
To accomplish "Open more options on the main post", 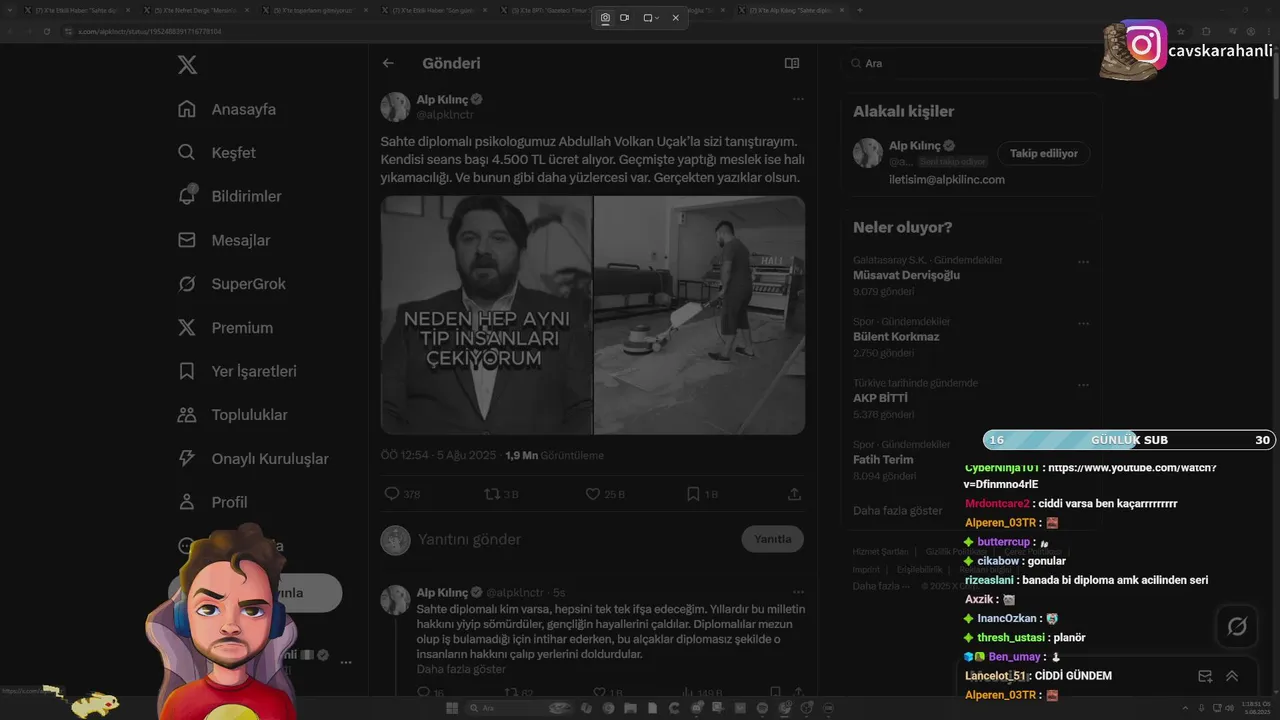I will point(798,99).
